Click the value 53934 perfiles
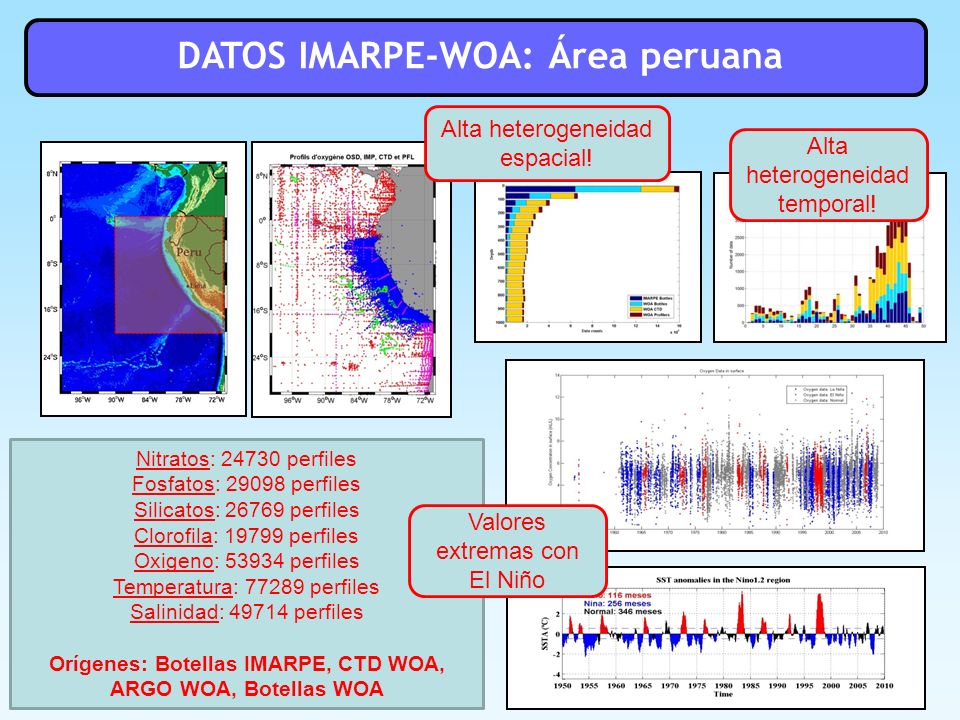 pos(292,561)
